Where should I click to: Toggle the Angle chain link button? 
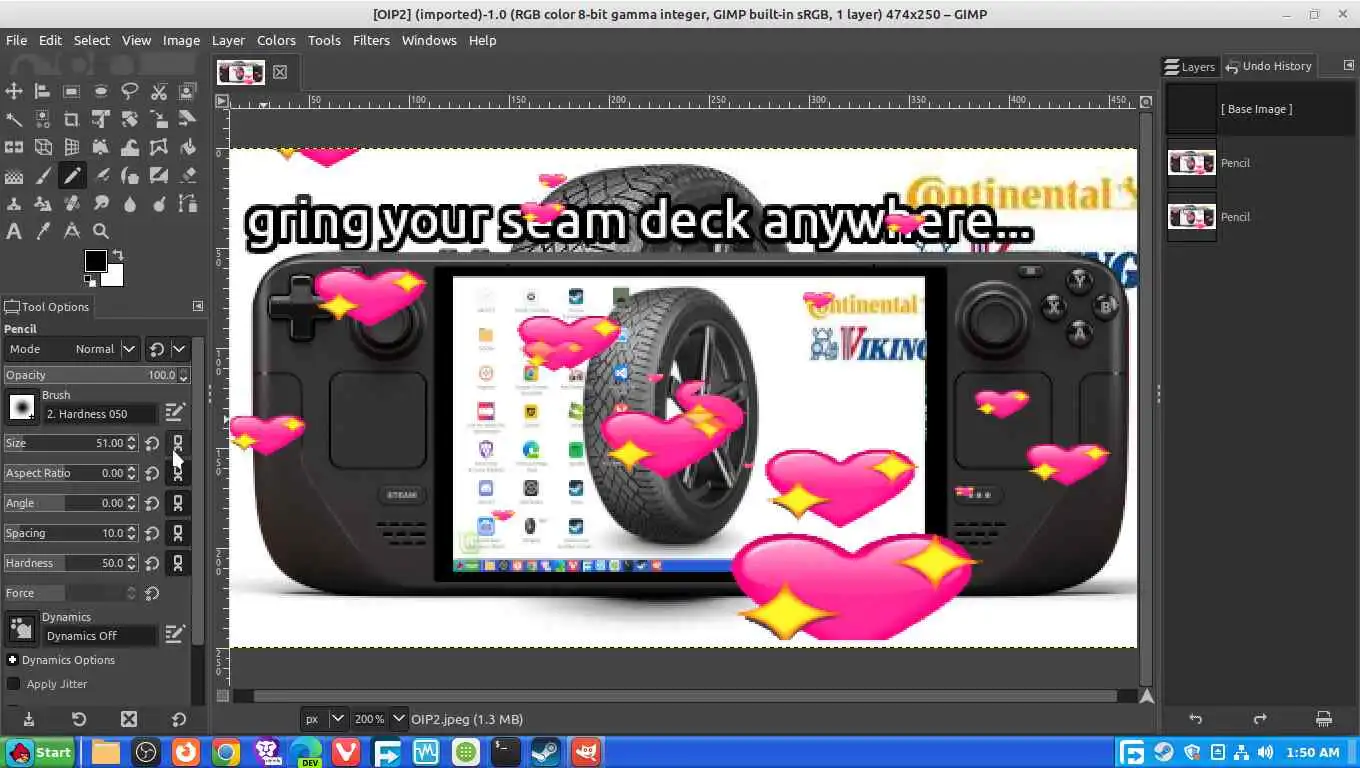[178, 503]
